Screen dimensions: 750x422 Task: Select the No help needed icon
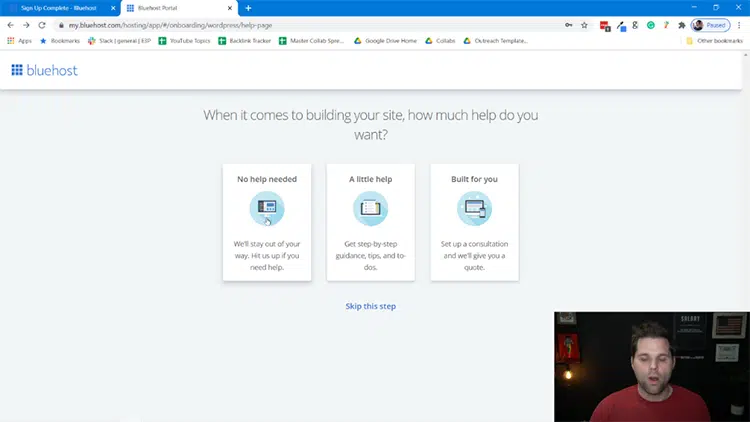coord(267,208)
